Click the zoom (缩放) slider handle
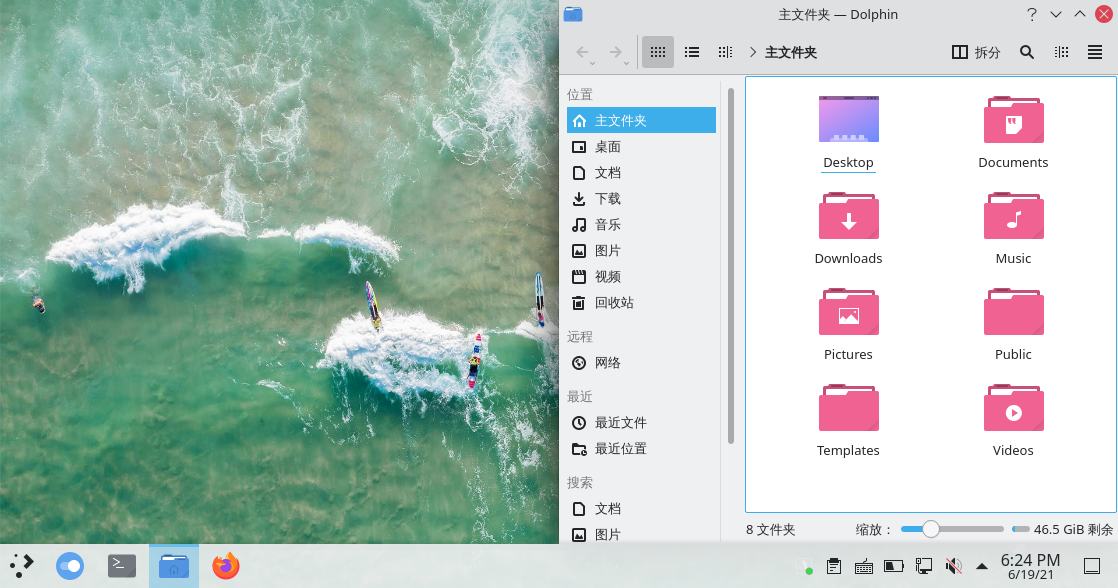 point(930,529)
